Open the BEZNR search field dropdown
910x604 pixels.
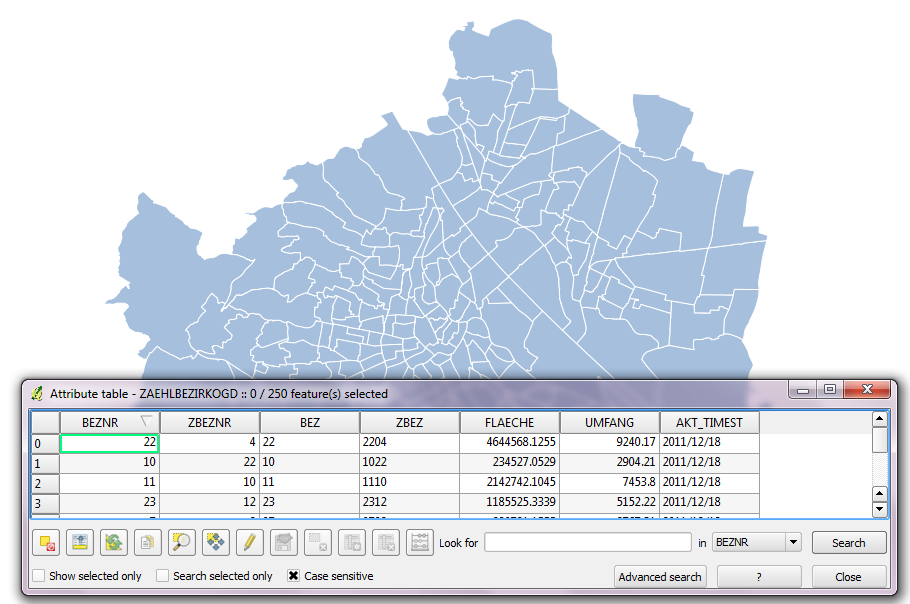(x=792, y=543)
